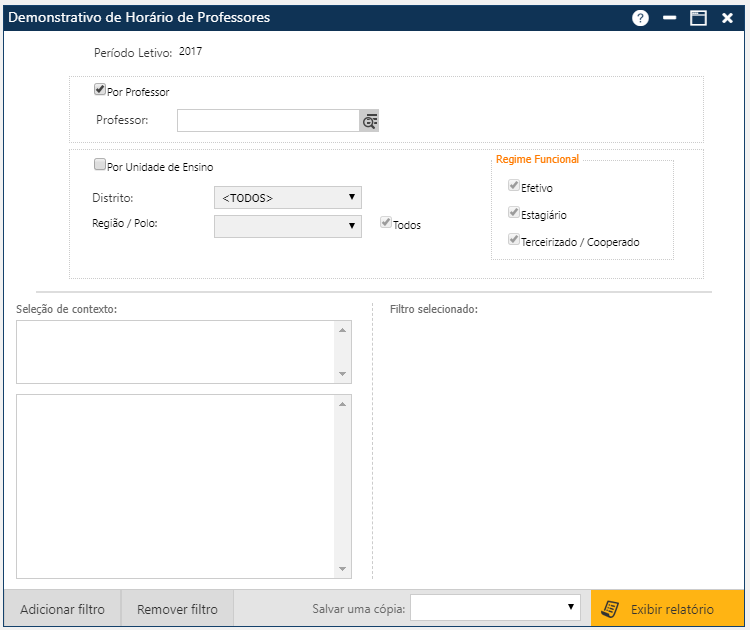Close the Demonstrativo de Horário dialog

pyautogui.click(x=727, y=18)
